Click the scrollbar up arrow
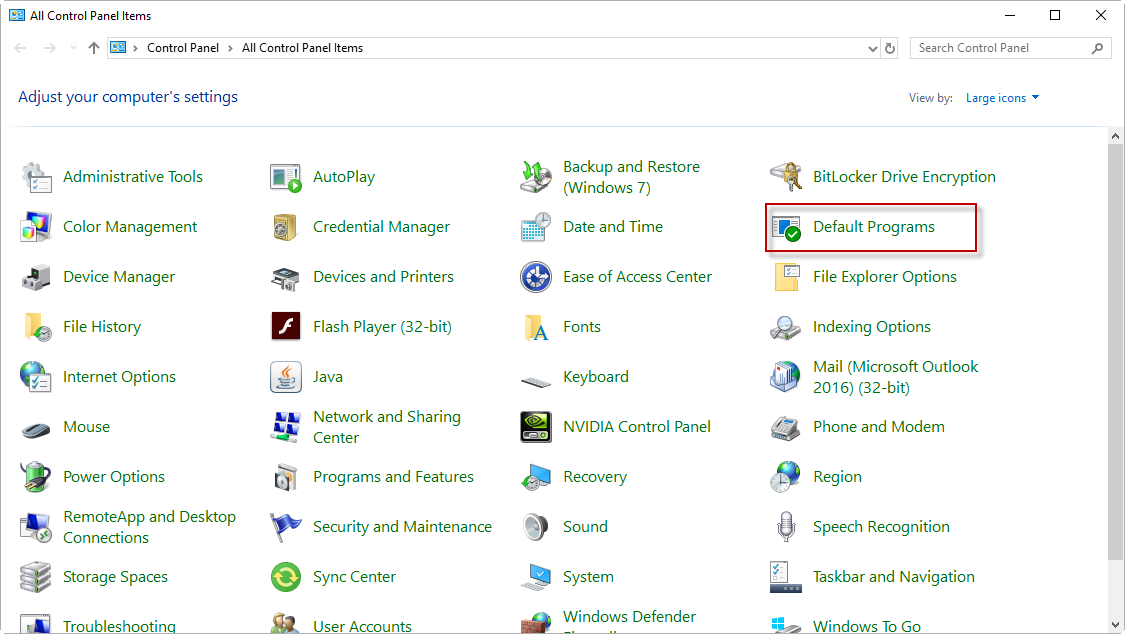Screen dimensions: 1125x634 1115,136
